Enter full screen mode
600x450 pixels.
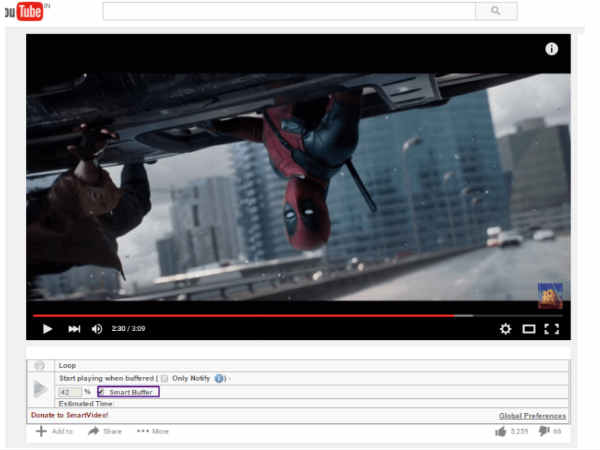(x=551, y=329)
